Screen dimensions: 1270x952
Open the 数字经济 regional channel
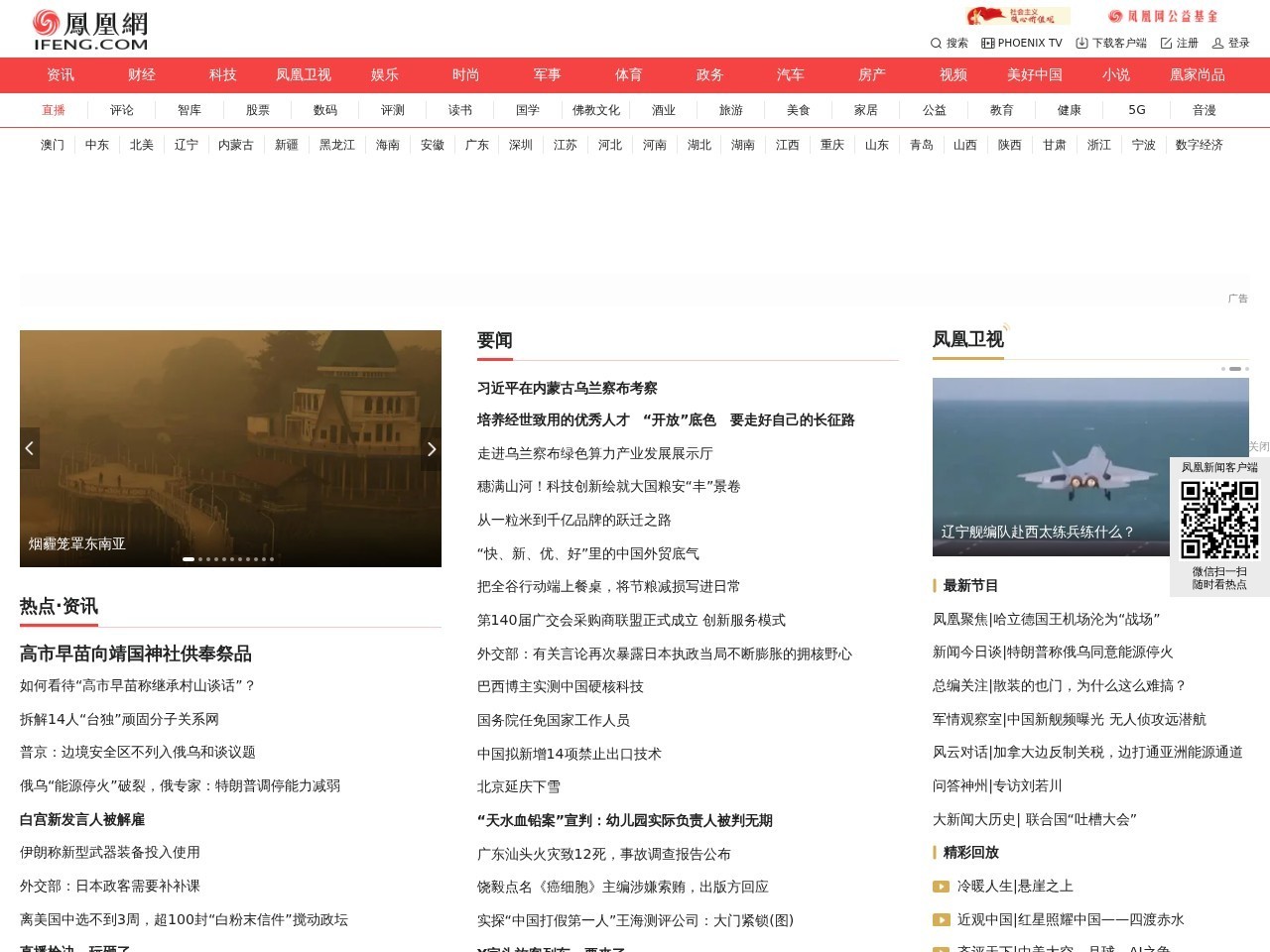pyautogui.click(x=1200, y=145)
